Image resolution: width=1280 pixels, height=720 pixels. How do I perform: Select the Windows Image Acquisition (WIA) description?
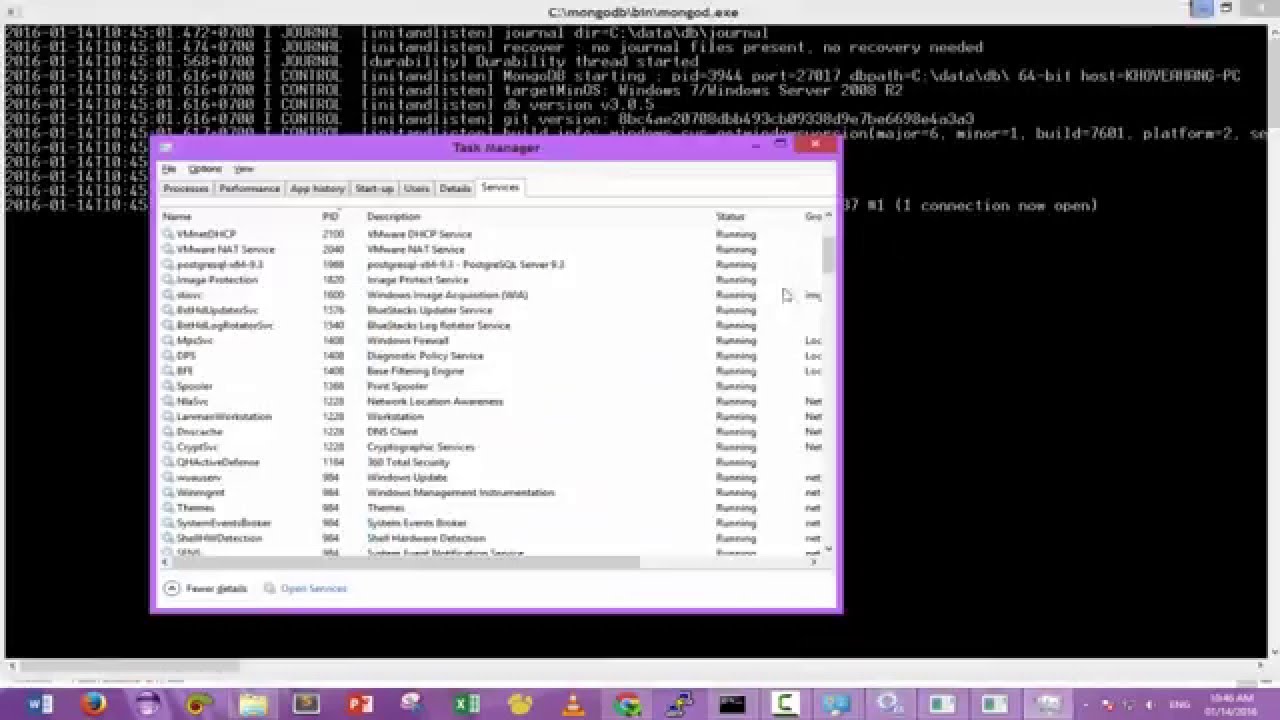tap(447, 295)
